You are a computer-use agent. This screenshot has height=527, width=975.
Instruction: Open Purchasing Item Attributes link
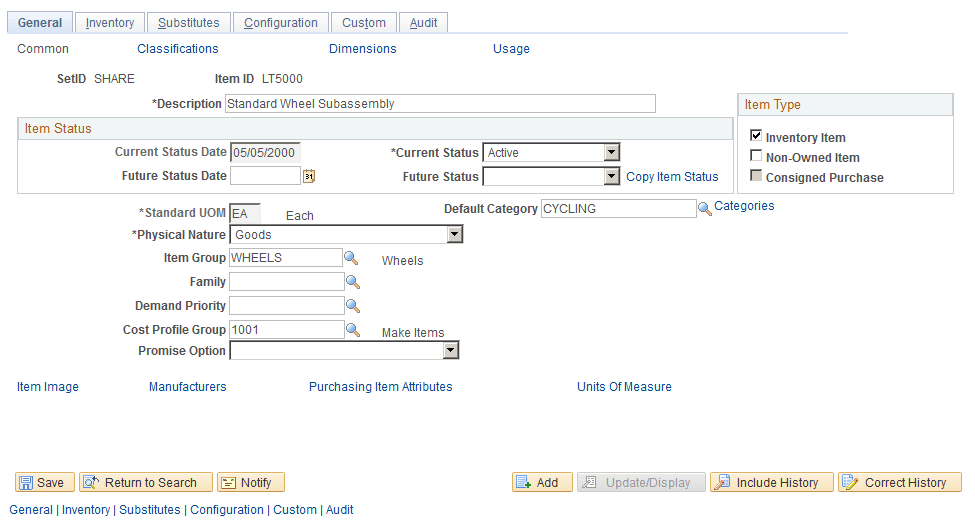tap(381, 387)
